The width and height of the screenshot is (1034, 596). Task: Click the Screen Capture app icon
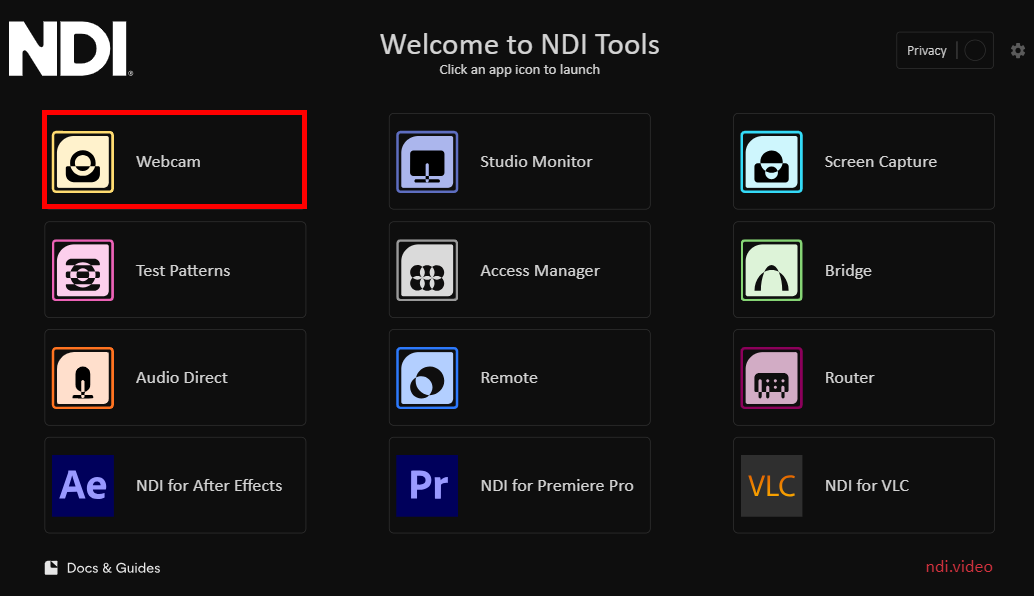771,162
